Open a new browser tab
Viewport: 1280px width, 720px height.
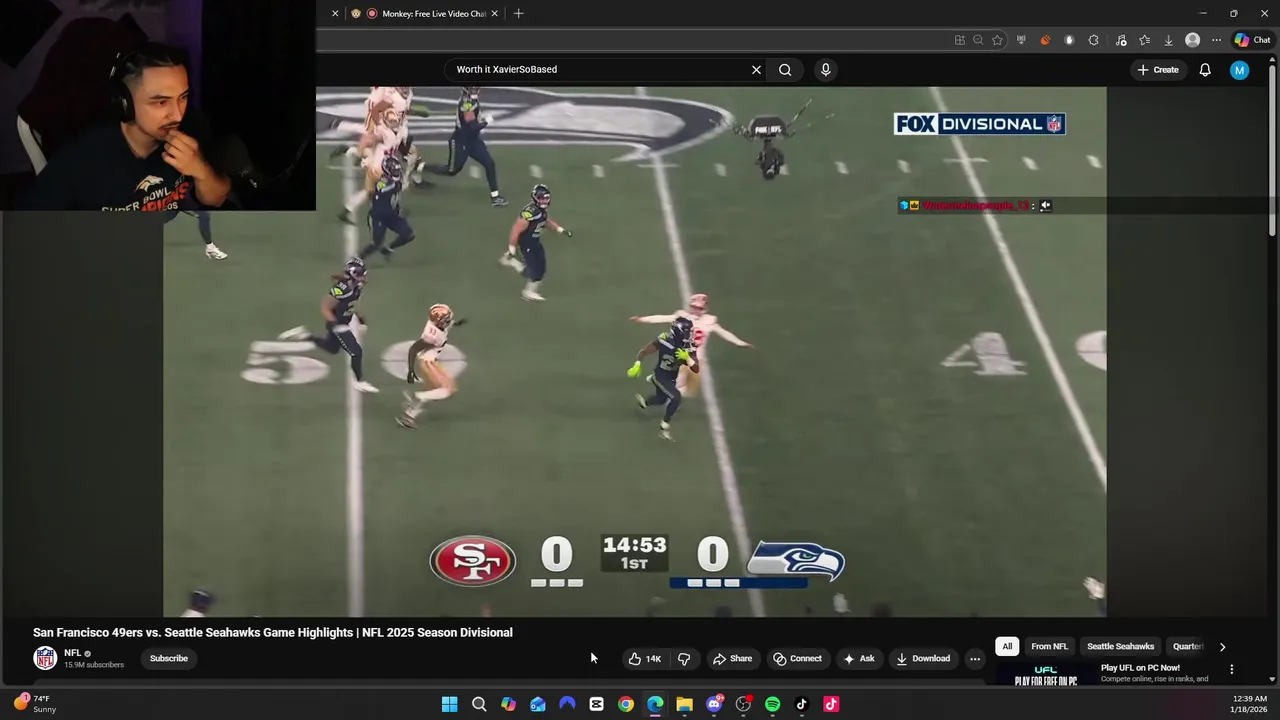coord(518,14)
